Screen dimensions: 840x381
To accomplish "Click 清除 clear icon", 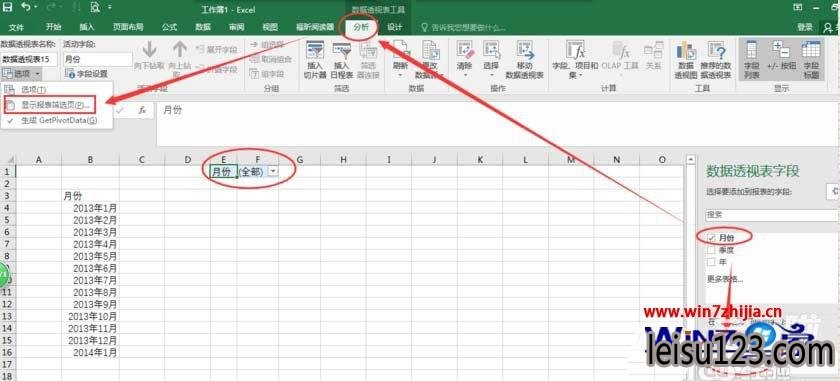I will [x=464, y=50].
